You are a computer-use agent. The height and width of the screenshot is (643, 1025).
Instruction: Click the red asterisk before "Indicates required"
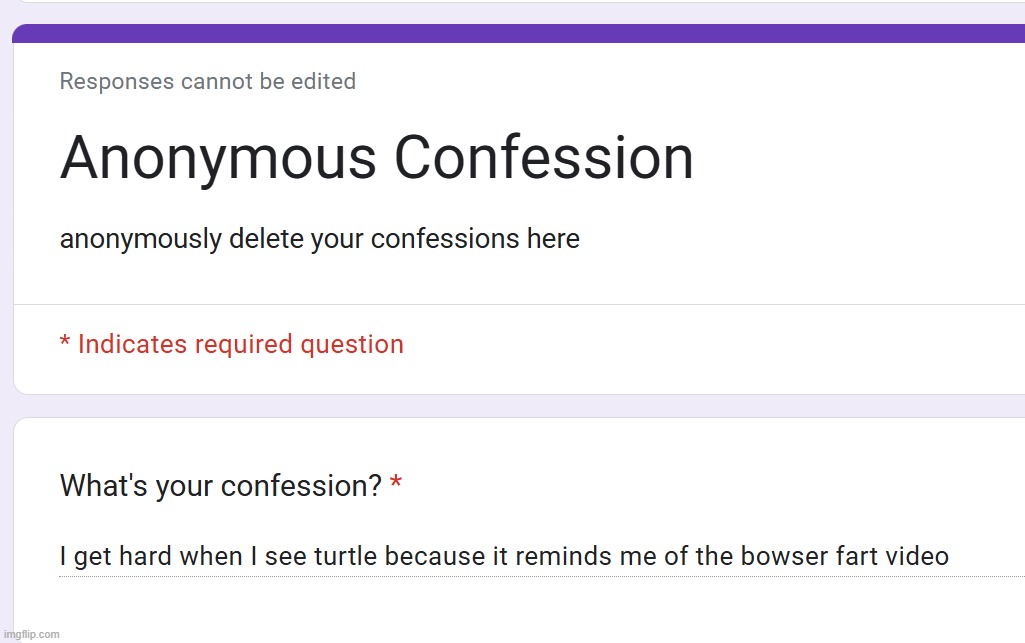(65, 343)
